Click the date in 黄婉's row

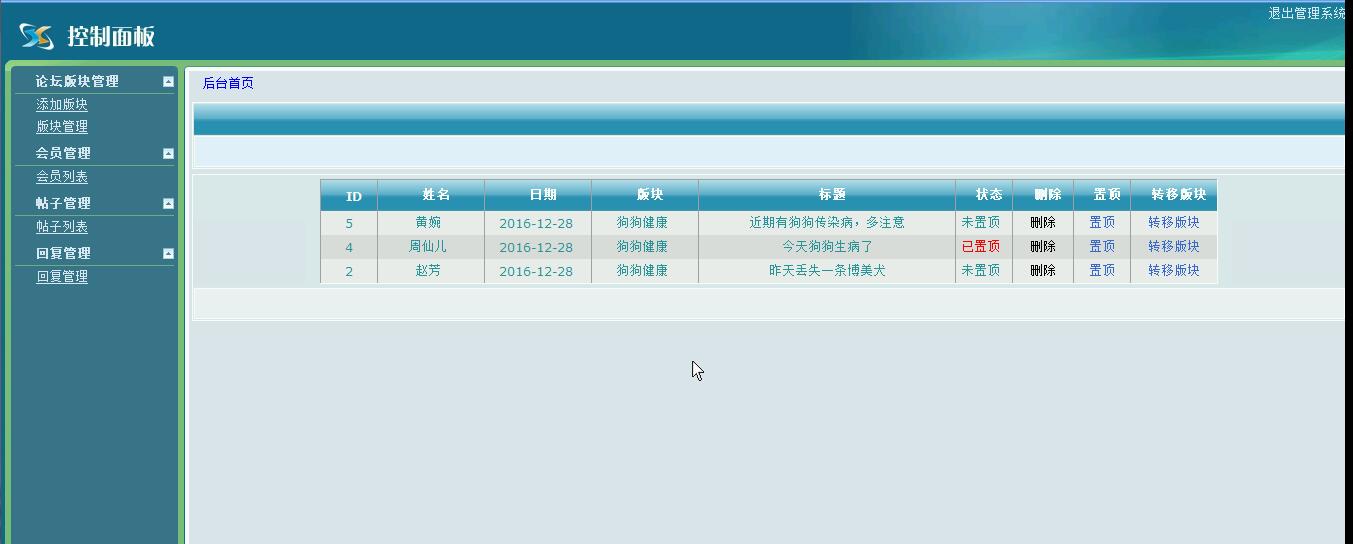(x=536, y=223)
